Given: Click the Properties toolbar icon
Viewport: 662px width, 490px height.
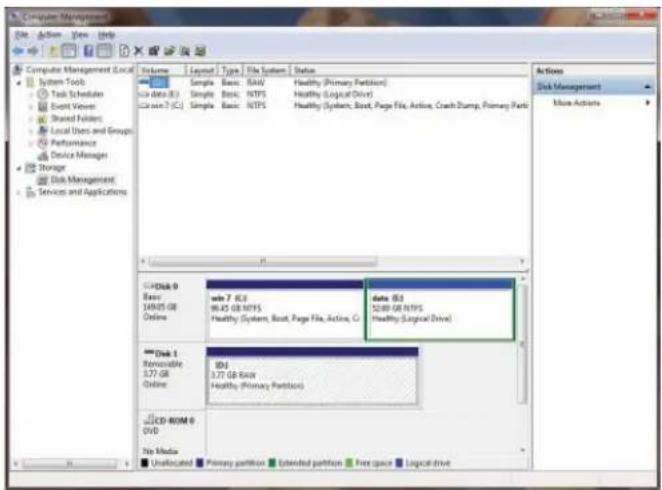Looking at the screenshot, I should click(x=154, y=51).
